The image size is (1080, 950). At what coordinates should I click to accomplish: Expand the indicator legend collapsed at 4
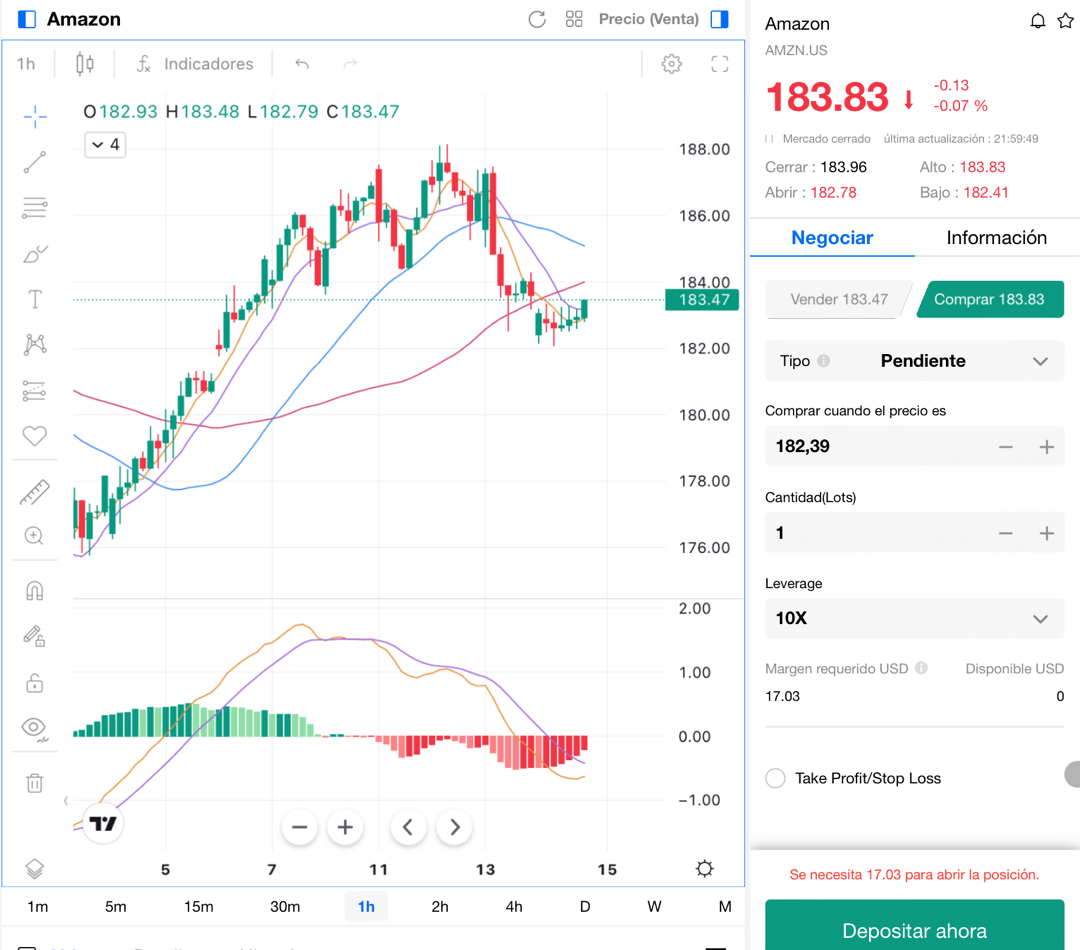[105, 145]
